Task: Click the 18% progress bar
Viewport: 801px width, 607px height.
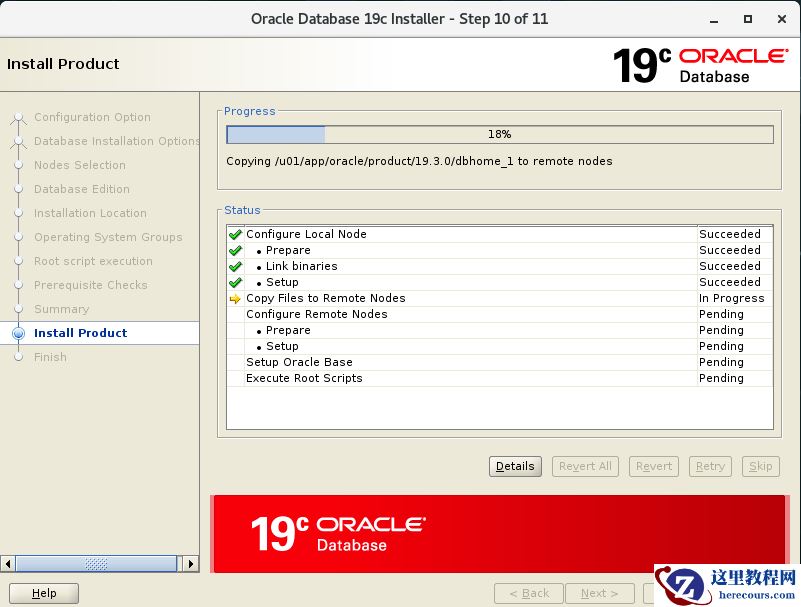Action: click(x=500, y=134)
